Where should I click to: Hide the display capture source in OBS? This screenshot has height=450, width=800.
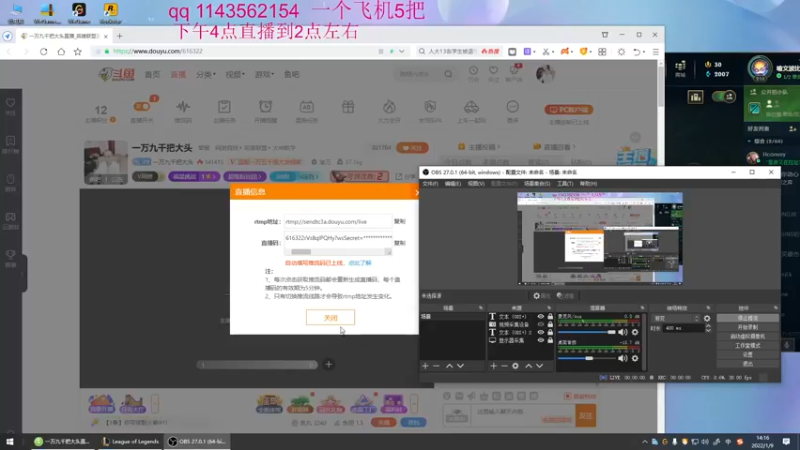coord(541,340)
